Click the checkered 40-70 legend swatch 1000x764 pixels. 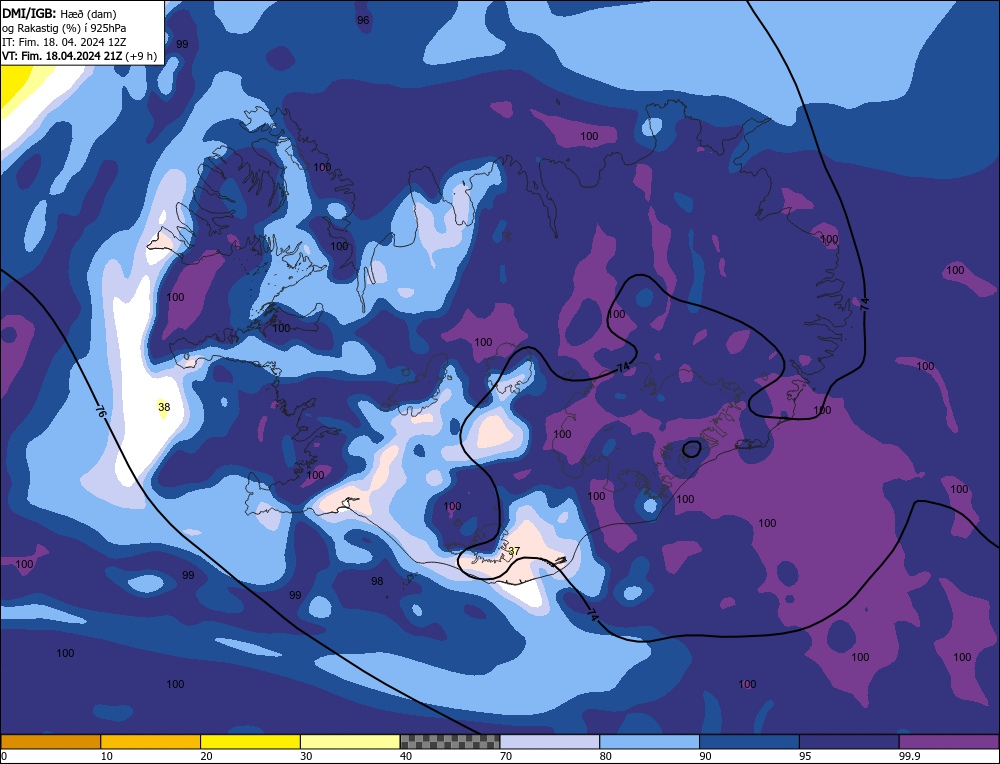click(x=450, y=742)
